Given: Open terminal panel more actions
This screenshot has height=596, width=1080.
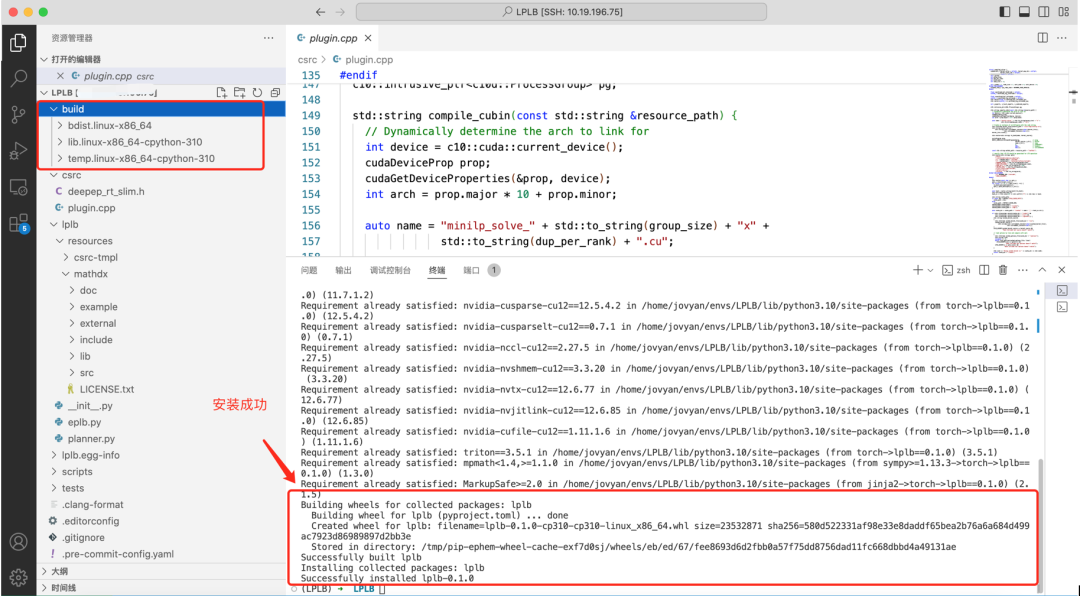Looking at the screenshot, I should [x=1022, y=270].
